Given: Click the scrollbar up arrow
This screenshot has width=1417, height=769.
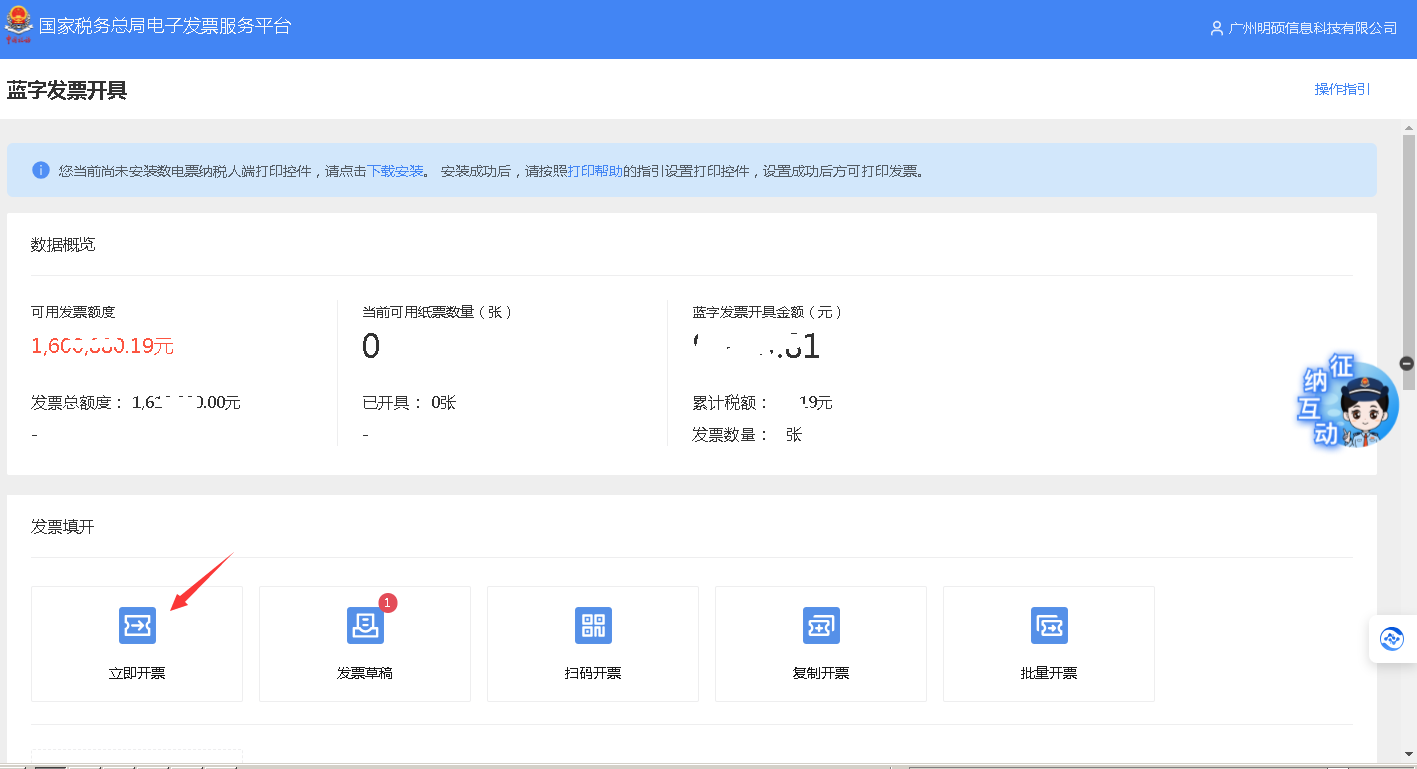Looking at the screenshot, I should point(1408,127).
